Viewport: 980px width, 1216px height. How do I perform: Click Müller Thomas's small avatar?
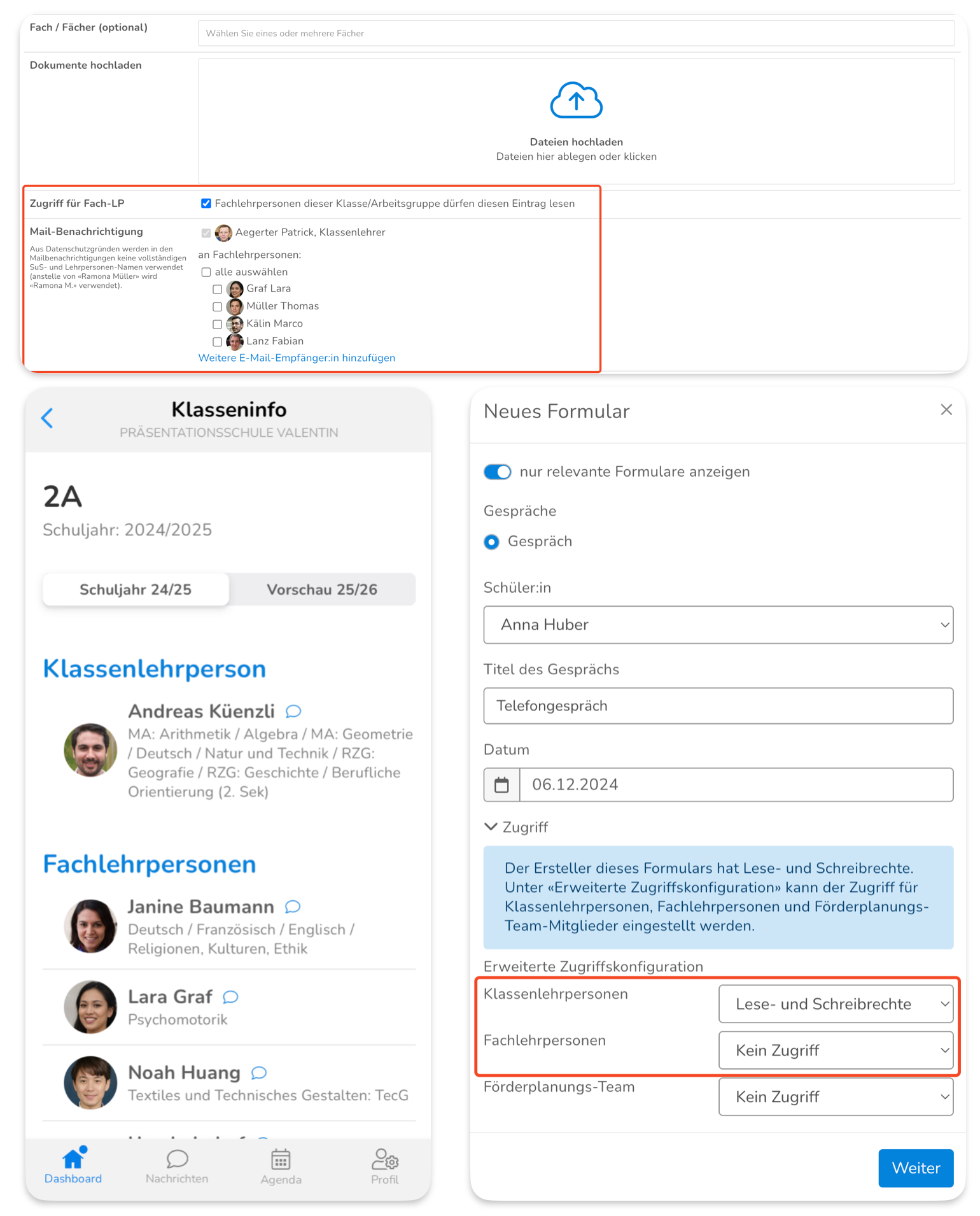[x=235, y=307]
